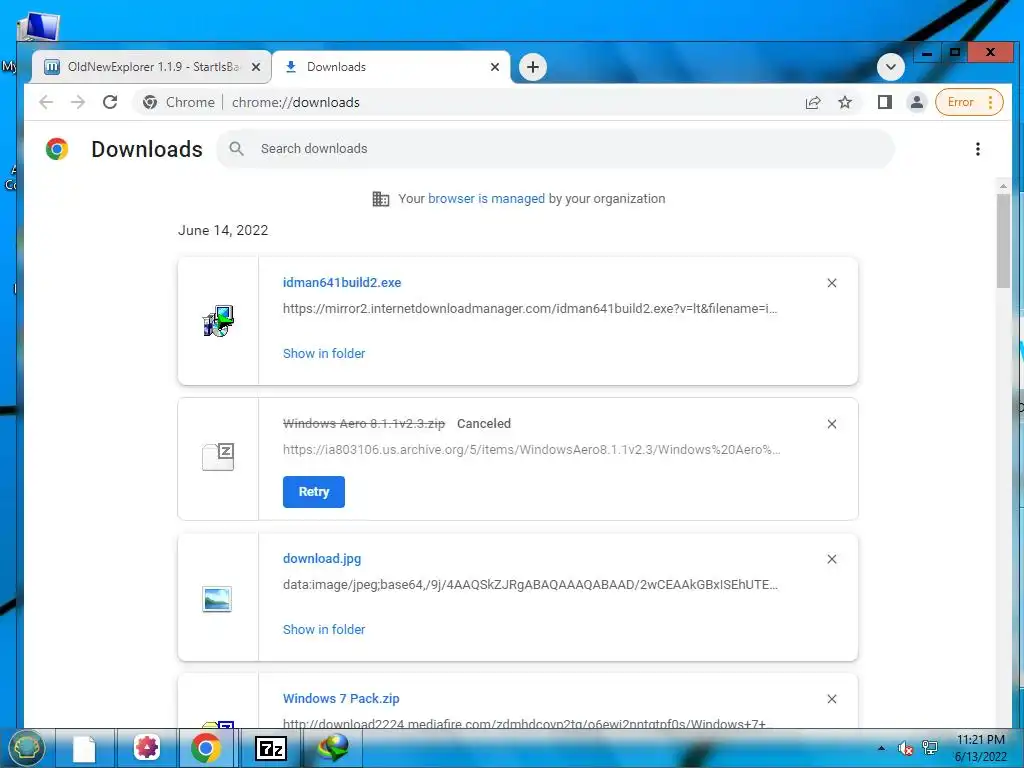Open 7-Zip from the taskbar

coord(270,748)
